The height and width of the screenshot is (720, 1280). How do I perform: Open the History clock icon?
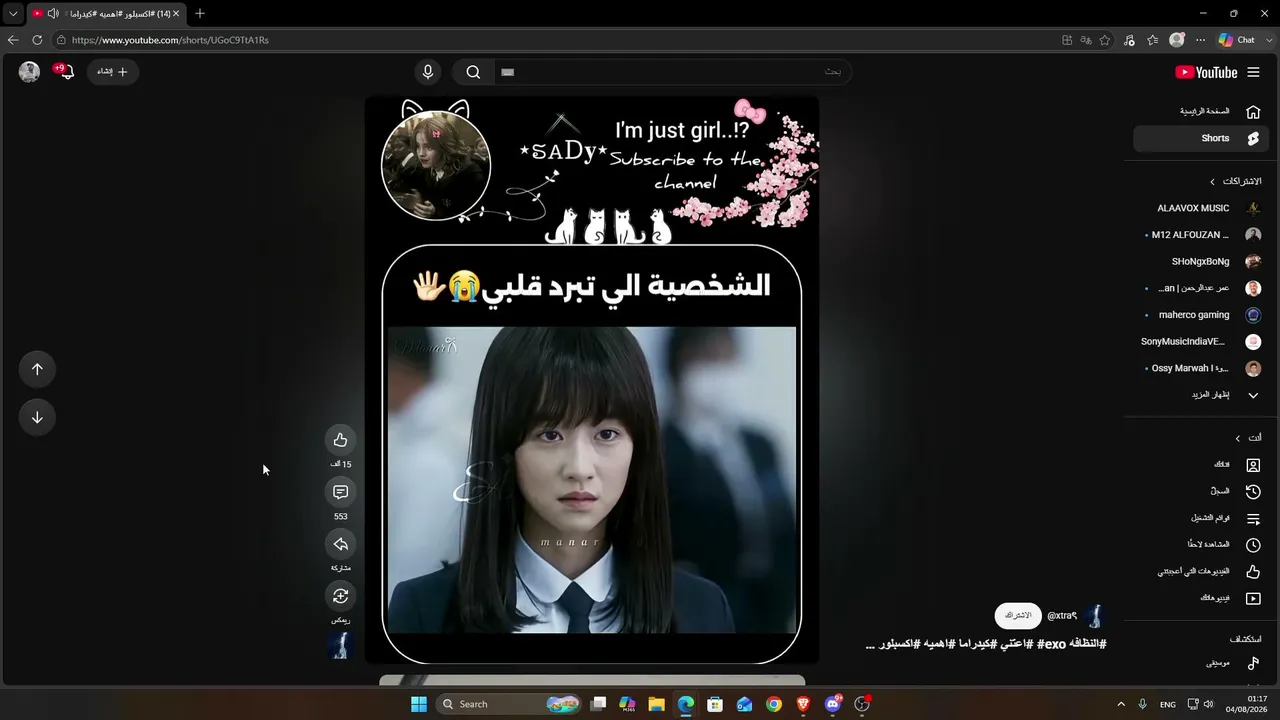pos(1253,492)
